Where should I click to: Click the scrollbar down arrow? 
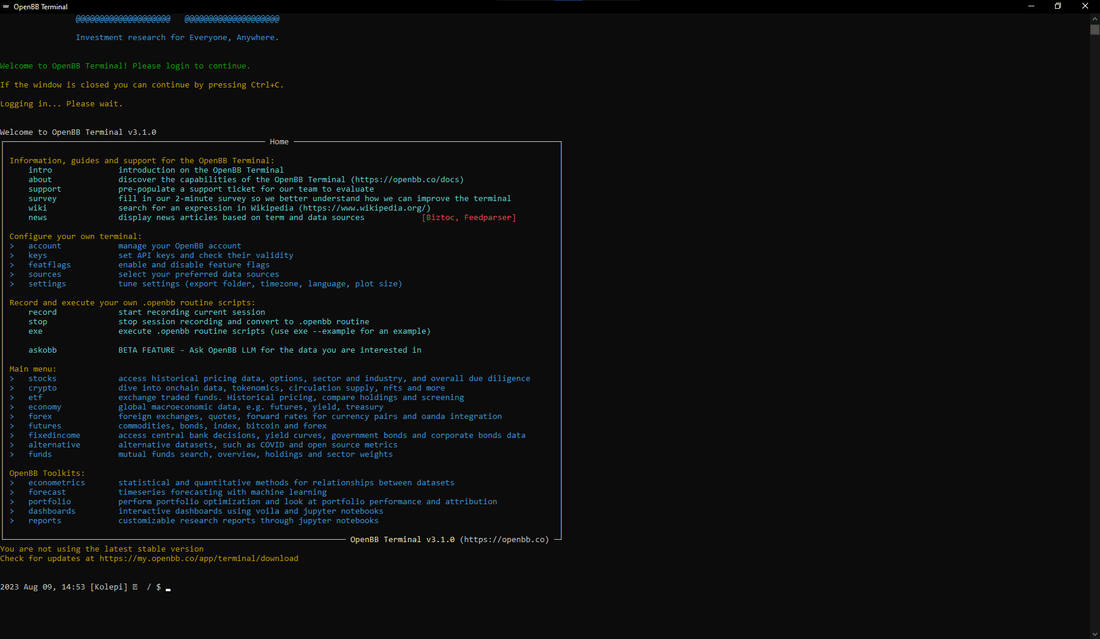(x=1094, y=633)
